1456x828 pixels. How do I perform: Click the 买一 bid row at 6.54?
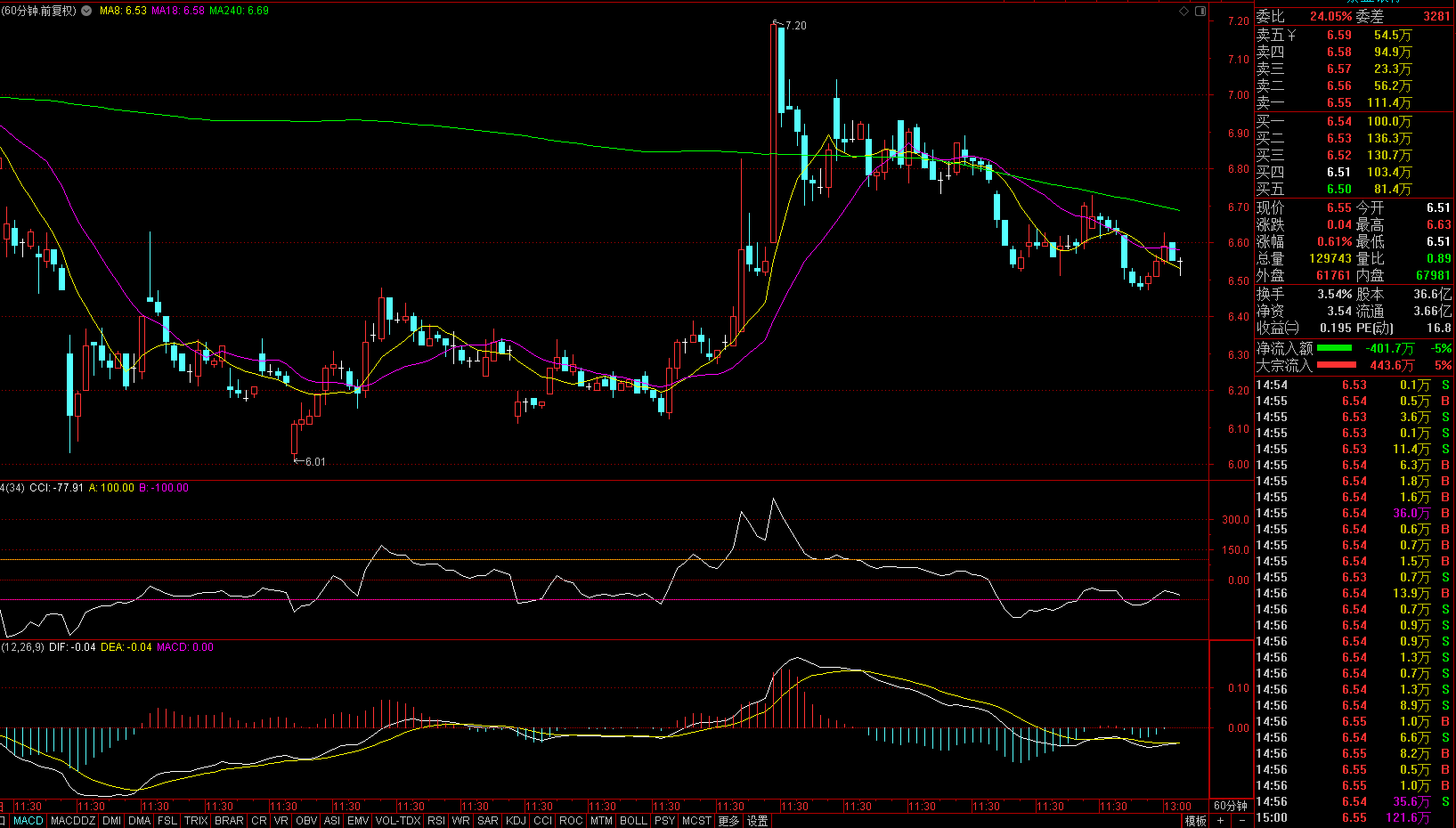coord(1354,121)
